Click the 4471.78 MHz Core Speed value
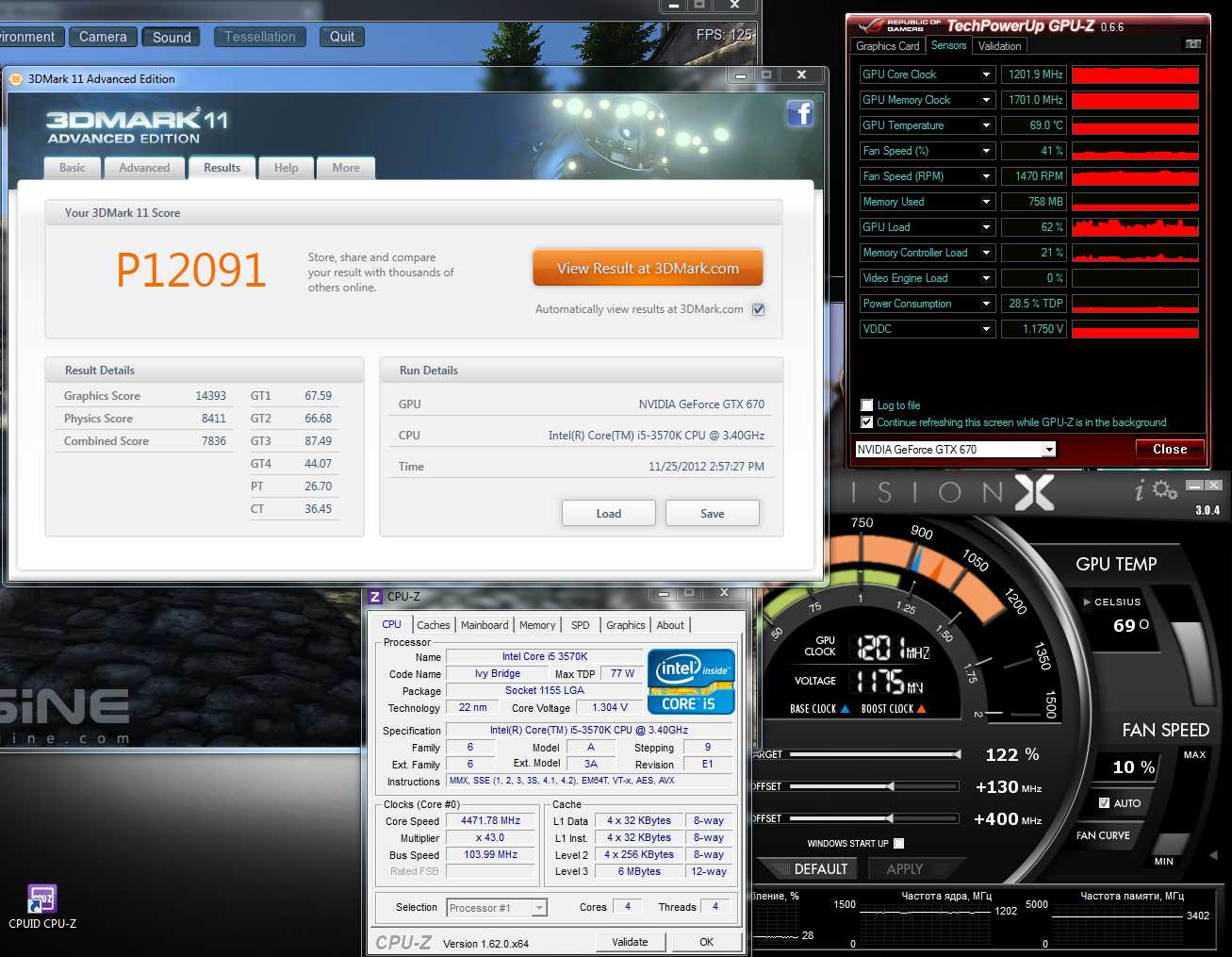This screenshot has height=957, width=1232. click(x=490, y=821)
